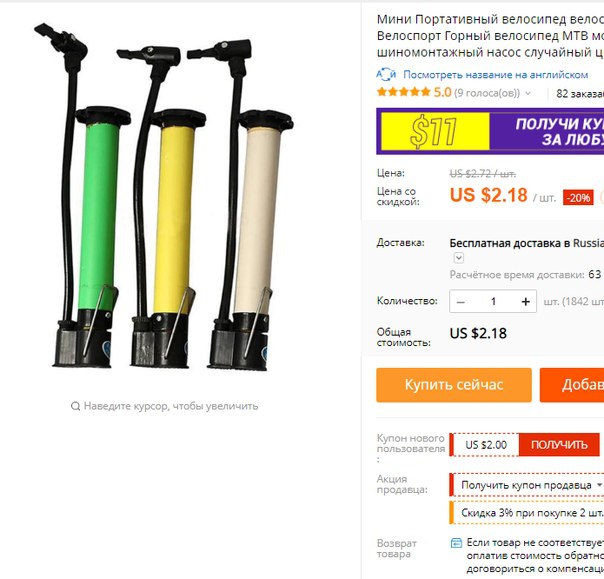Click the -20% discount badge
The image size is (604, 579).
(578, 198)
